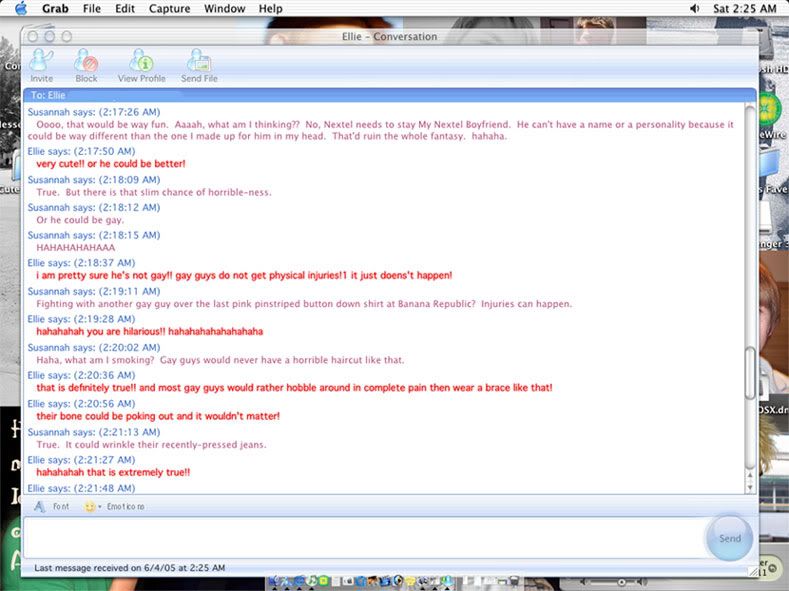The width and height of the screenshot is (789, 591).
Task: Open the Edit menu
Action: click(x=125, y=9)
